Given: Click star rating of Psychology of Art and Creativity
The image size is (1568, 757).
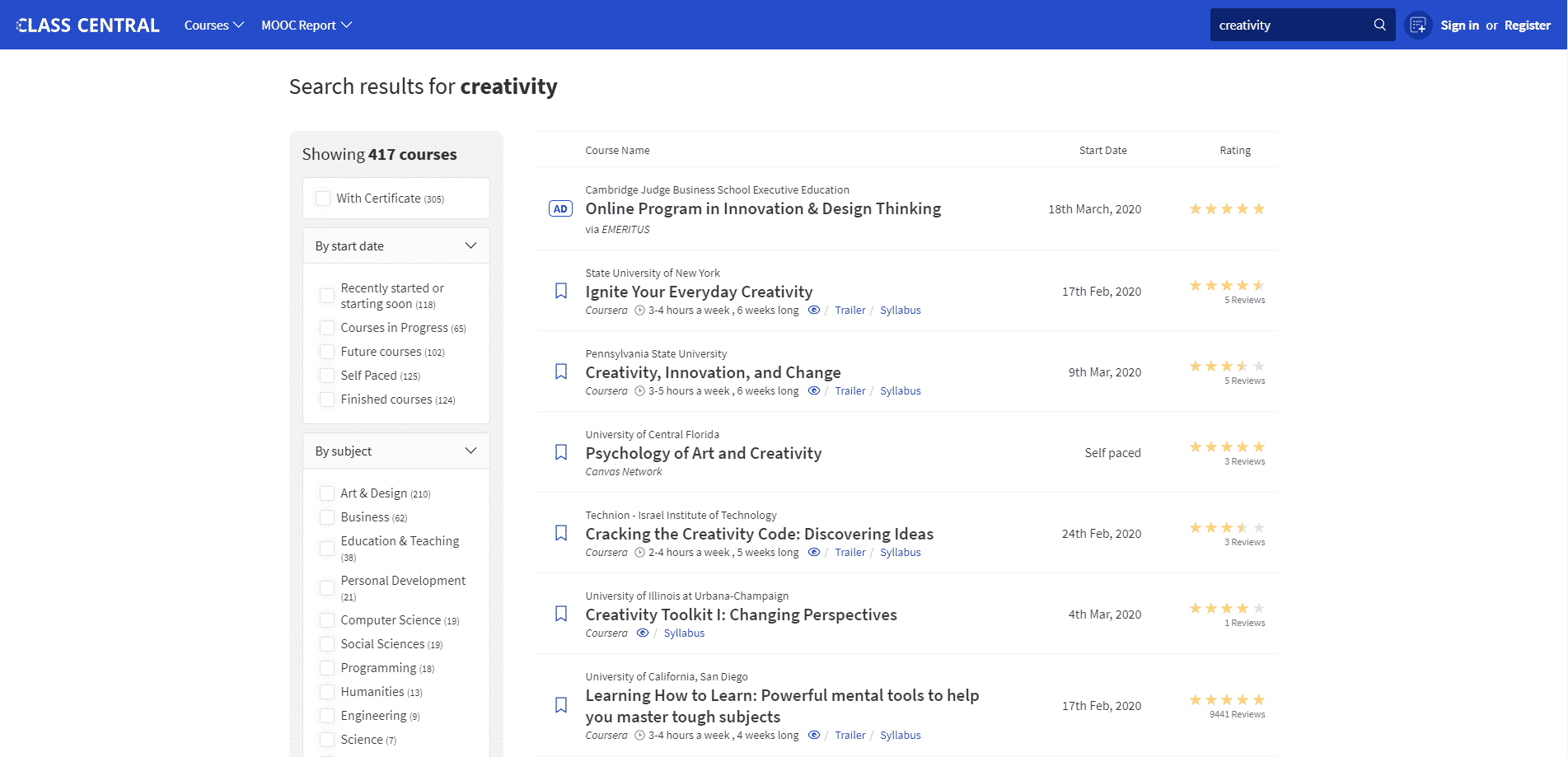Looking at the screenshot, I should (x=1227, y=447).
